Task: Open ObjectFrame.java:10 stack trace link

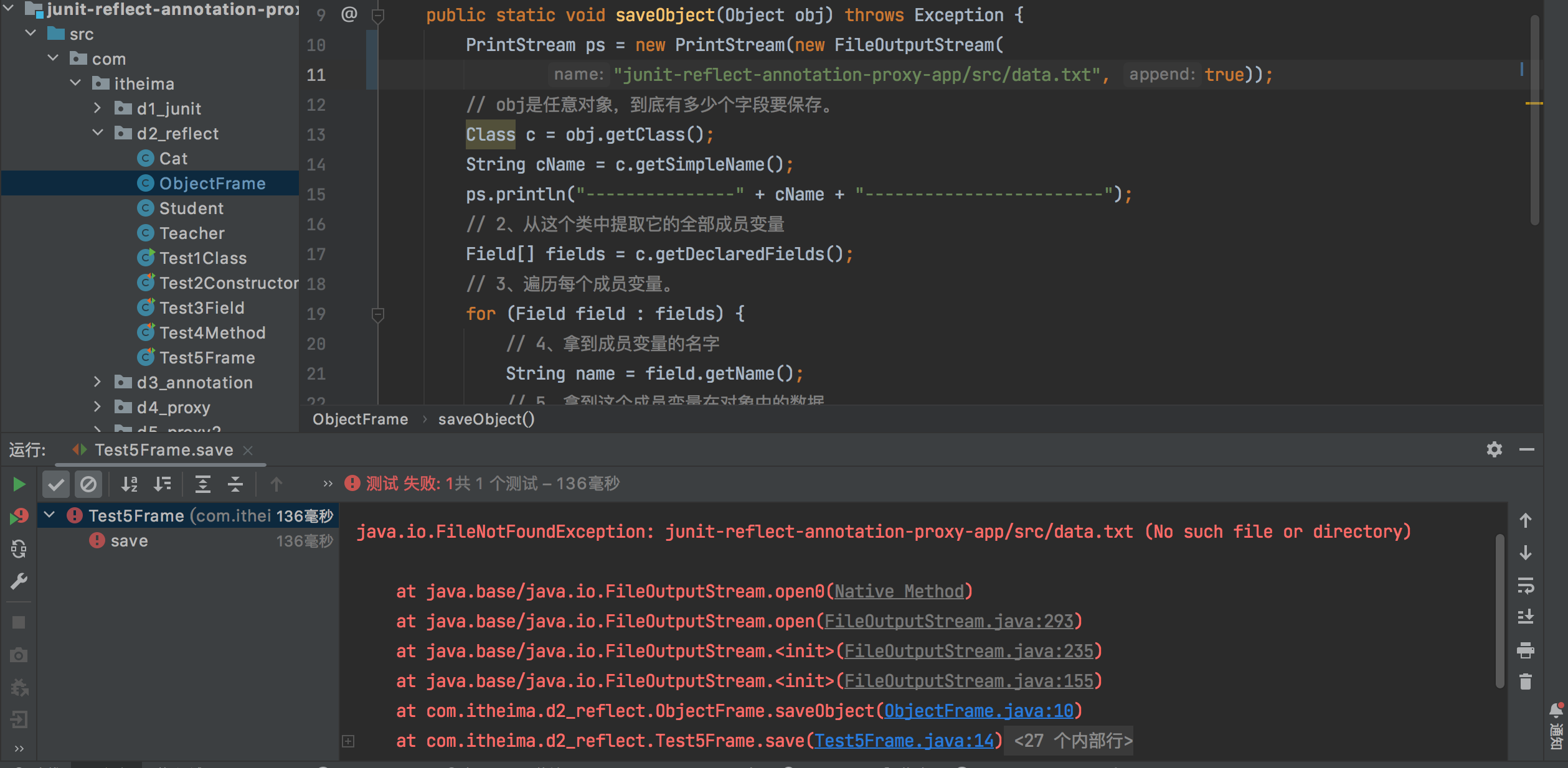Action: 978,711
